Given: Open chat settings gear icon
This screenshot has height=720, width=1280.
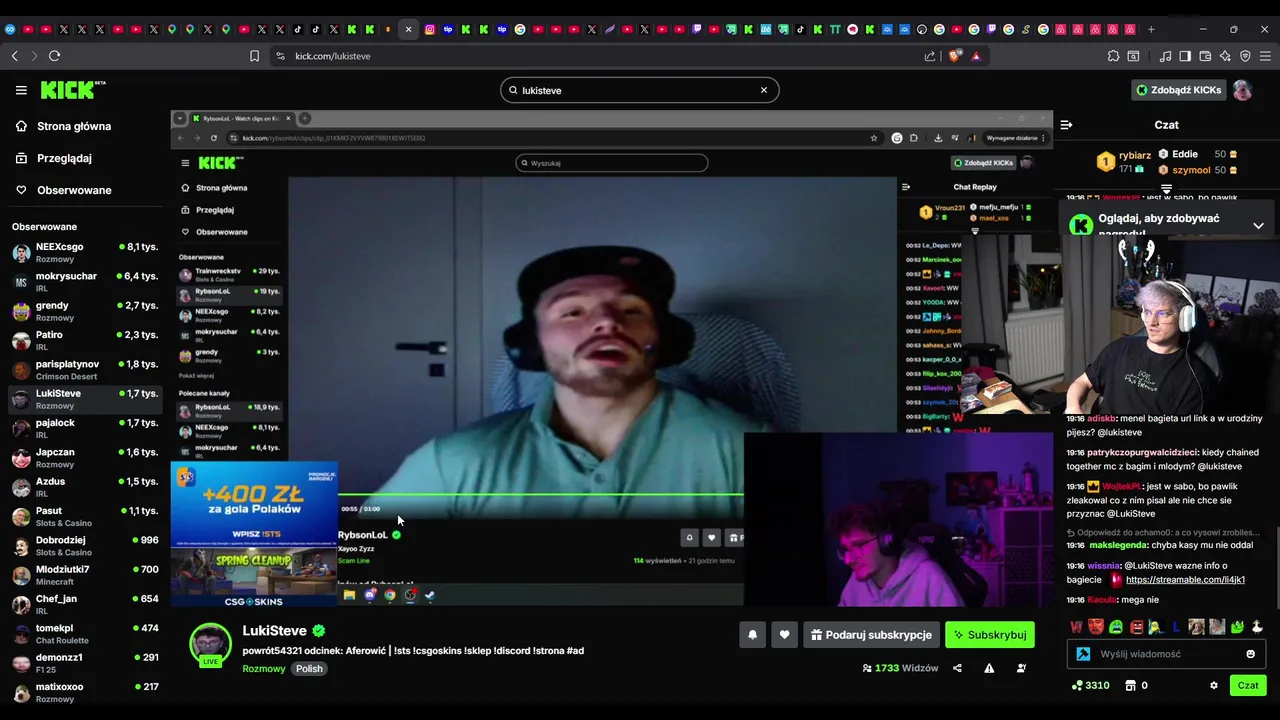Looking at the screenshot, I should coord(1214,686).
